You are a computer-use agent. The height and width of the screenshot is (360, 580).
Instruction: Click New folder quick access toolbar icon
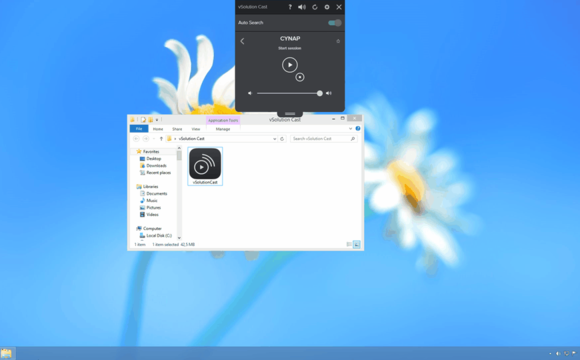click(x=151, y=120)
